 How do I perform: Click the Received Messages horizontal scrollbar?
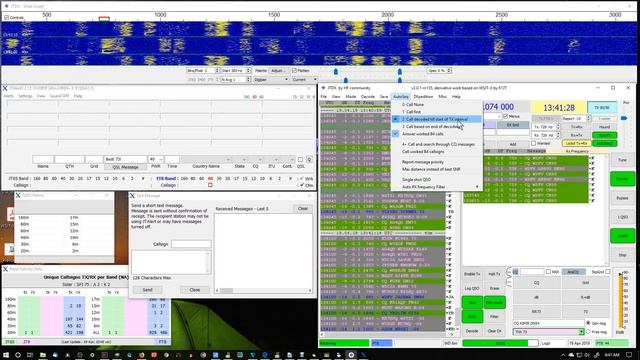264,291
